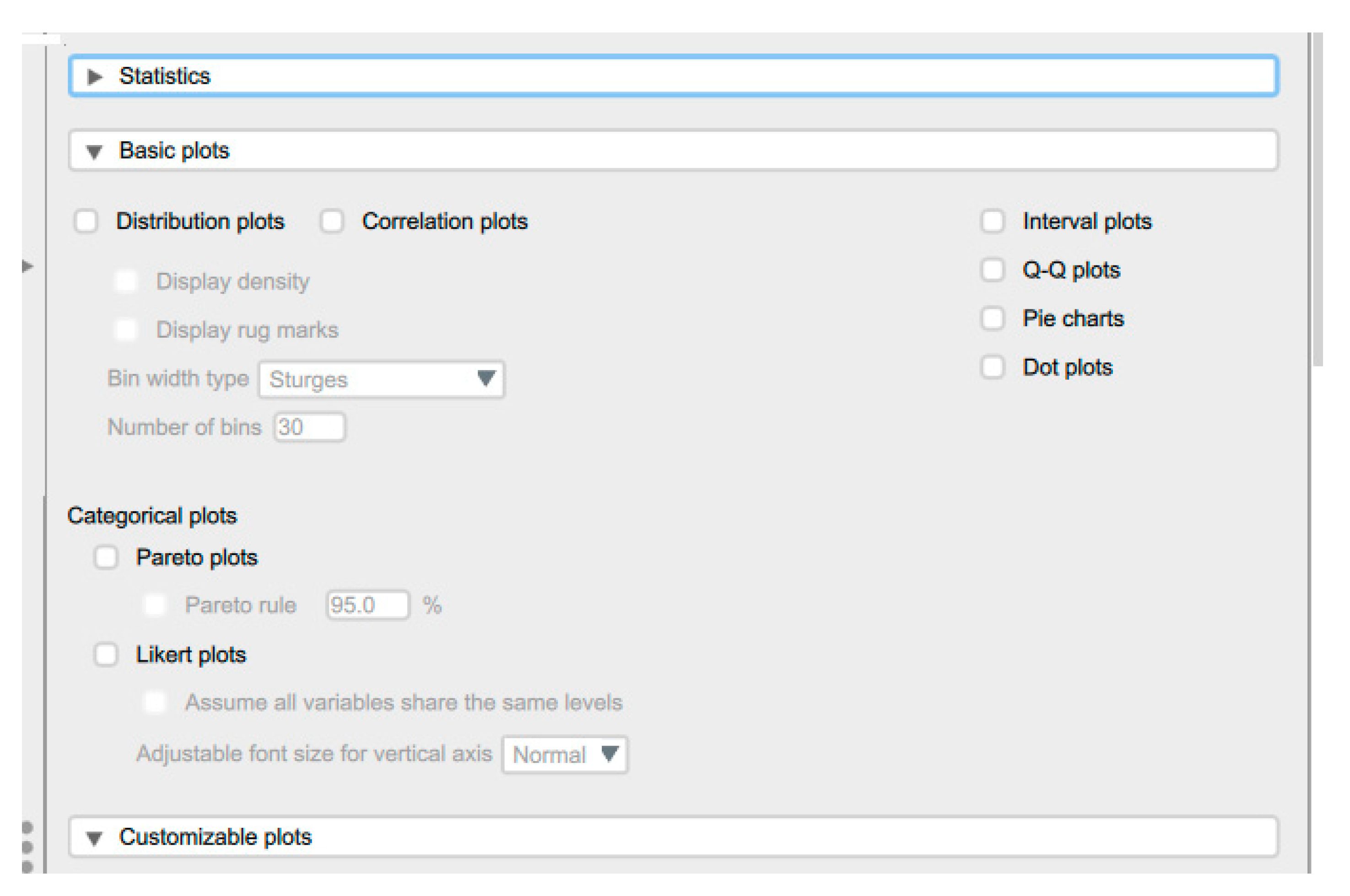The height and width of the screenshot is (896, 1350).
Task: Toggle the Pareto rule checkbox
Action: [155, 605]
